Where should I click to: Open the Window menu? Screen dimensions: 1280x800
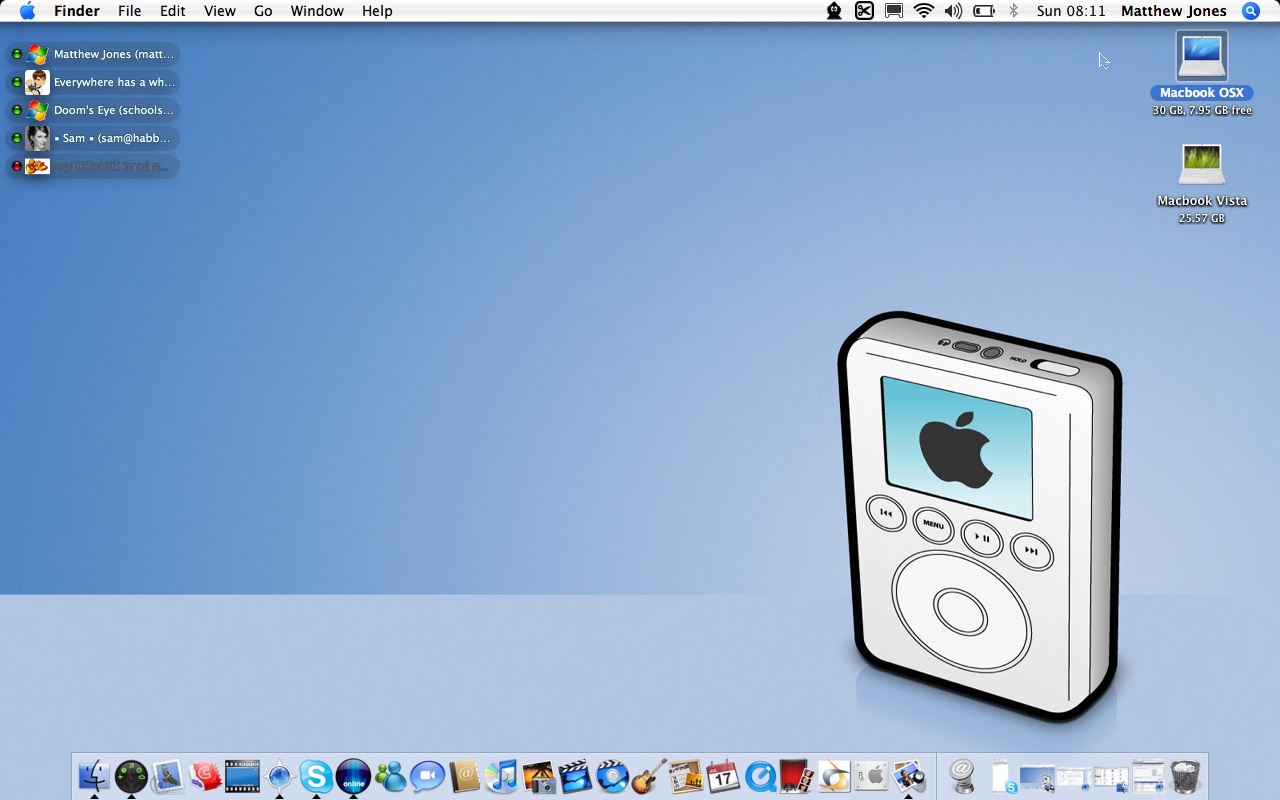(x=317, y=11)
